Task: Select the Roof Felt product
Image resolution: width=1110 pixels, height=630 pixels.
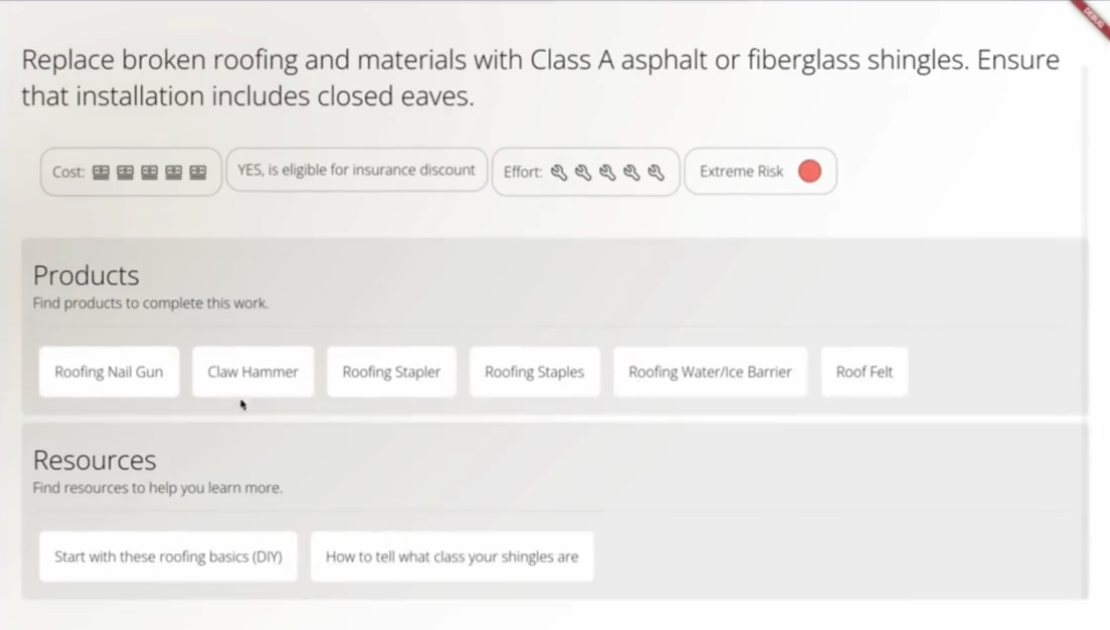Action: pos(864,372)
